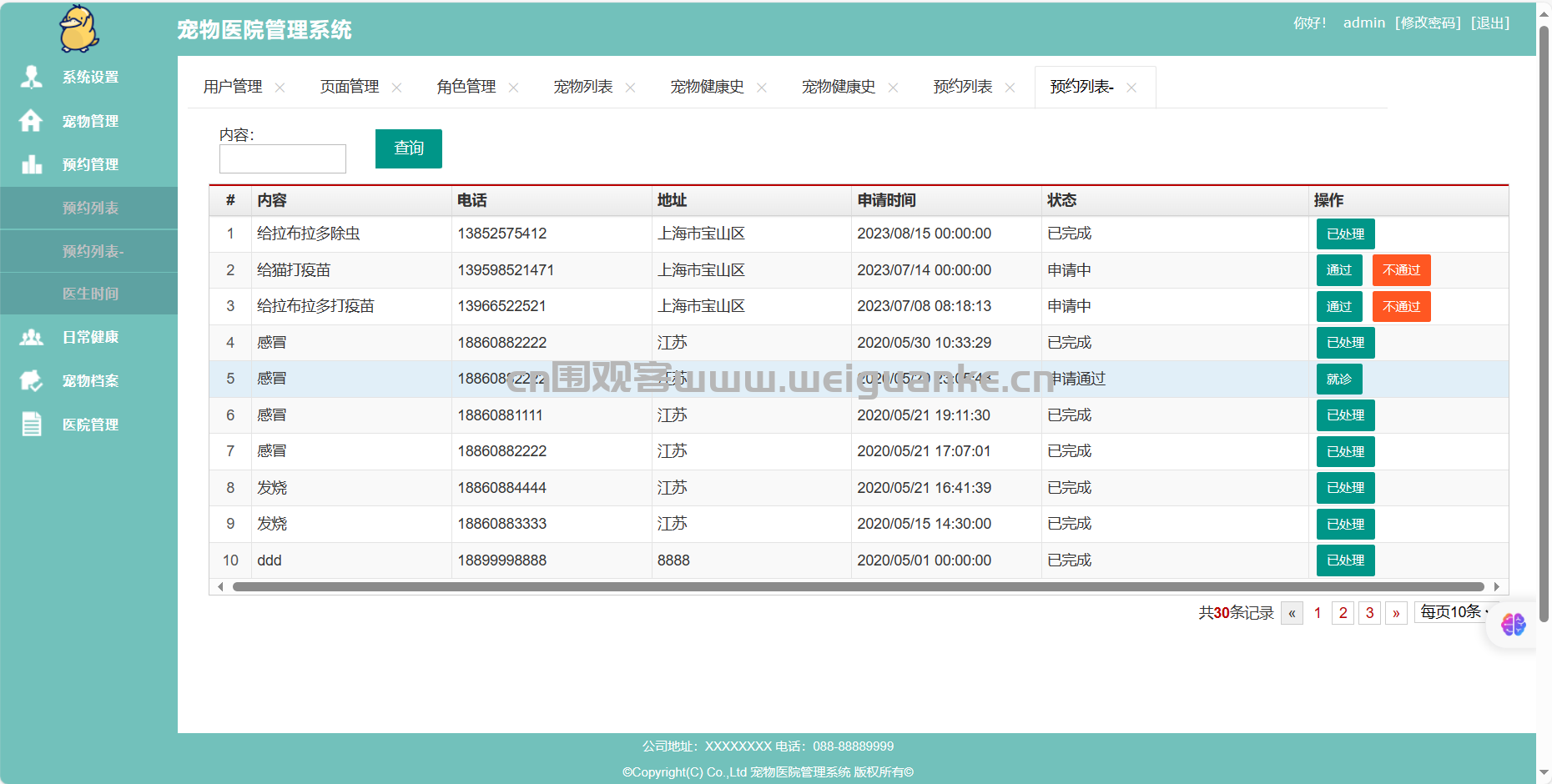1552x784 pixels.
Task: Click the 宠物管理 house icon
Action: click(x=32, y=121)
